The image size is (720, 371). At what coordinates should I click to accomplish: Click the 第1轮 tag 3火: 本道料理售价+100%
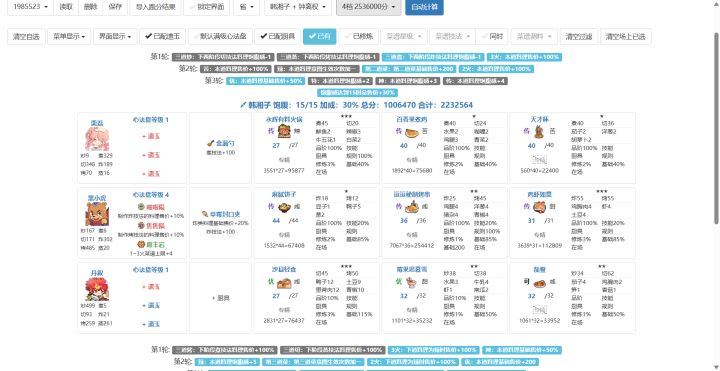[524, 57]
